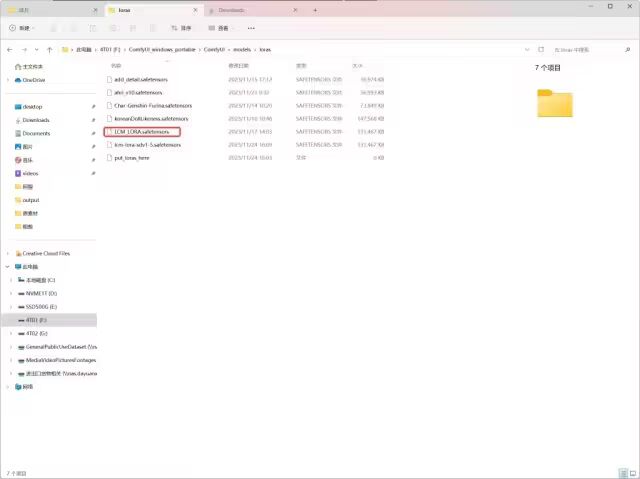Click the search magnifier icon
Image resolution: width=640 pixels, height=479 pixels.
[627, 50]
